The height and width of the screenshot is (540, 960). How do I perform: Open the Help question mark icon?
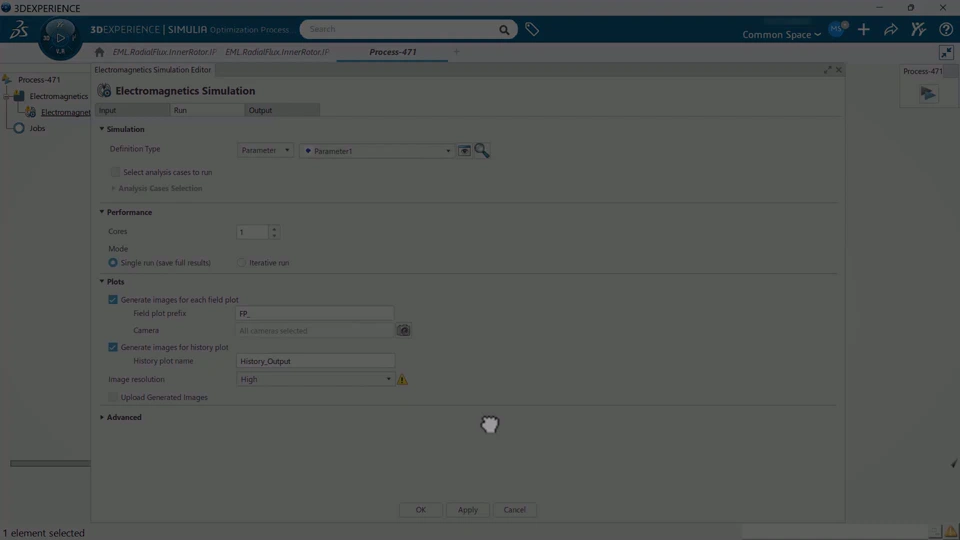tap(946, 29)
